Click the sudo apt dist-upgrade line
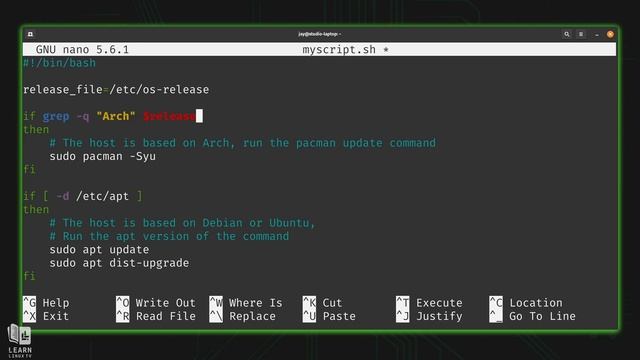Viewport: 640px width, 360px height. (x=119, y=263)
